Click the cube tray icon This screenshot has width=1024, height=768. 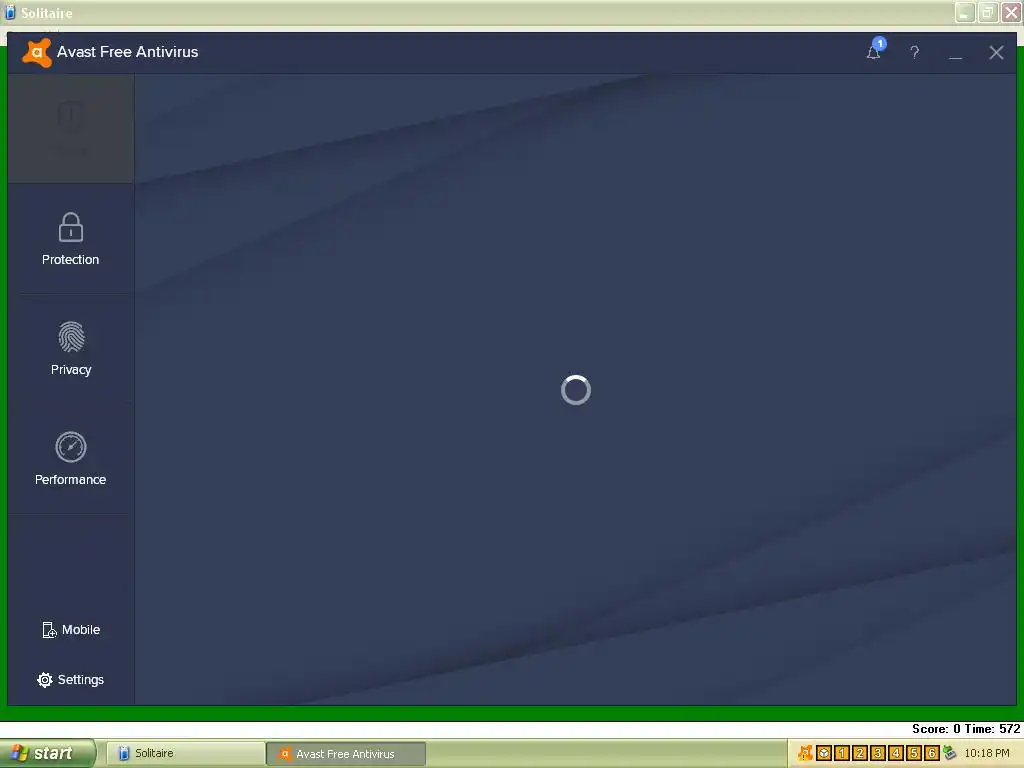pyautogui.click(x=824, y=753)
